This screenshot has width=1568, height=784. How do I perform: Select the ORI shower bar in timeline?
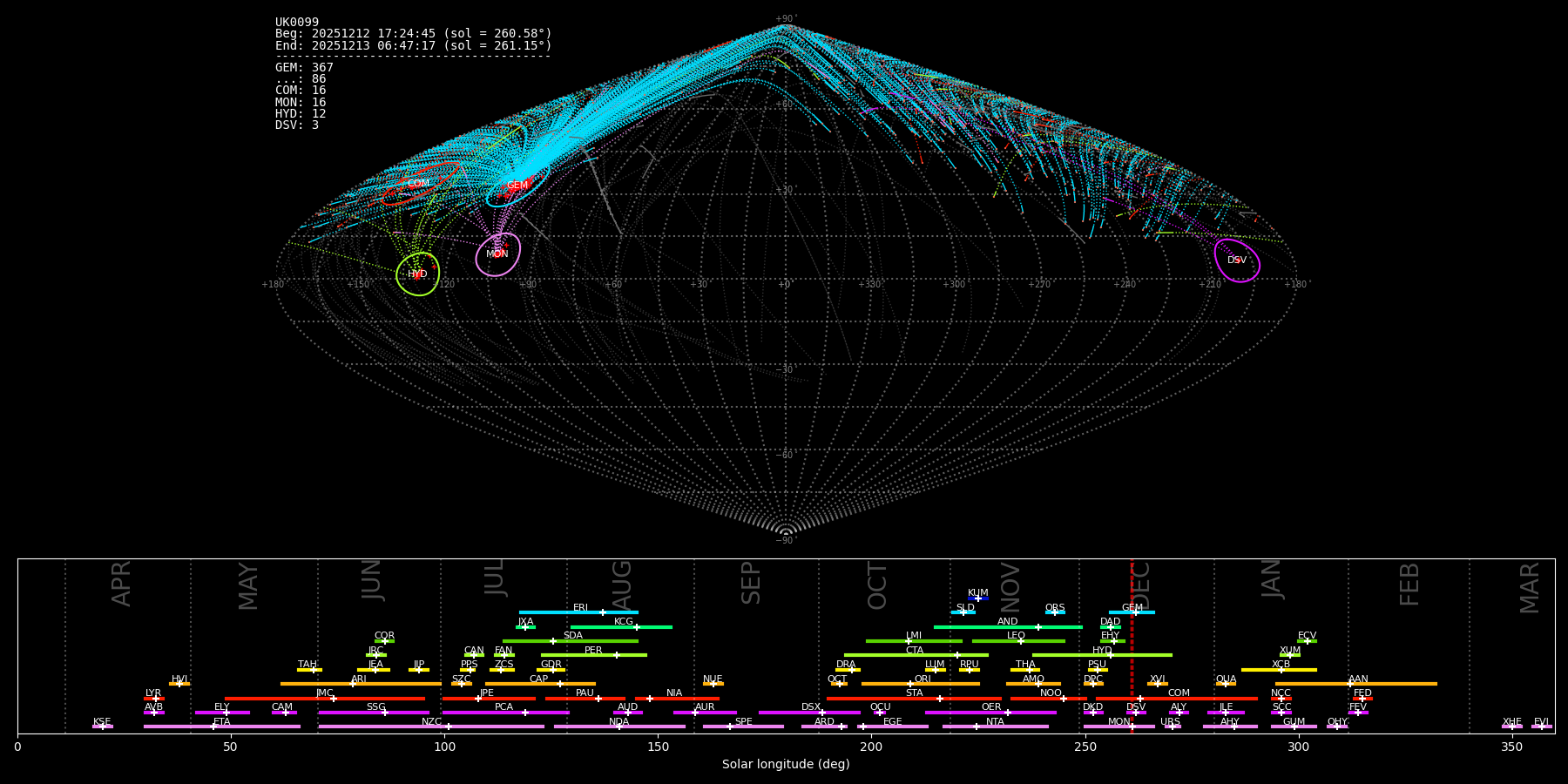pos(921,684)
